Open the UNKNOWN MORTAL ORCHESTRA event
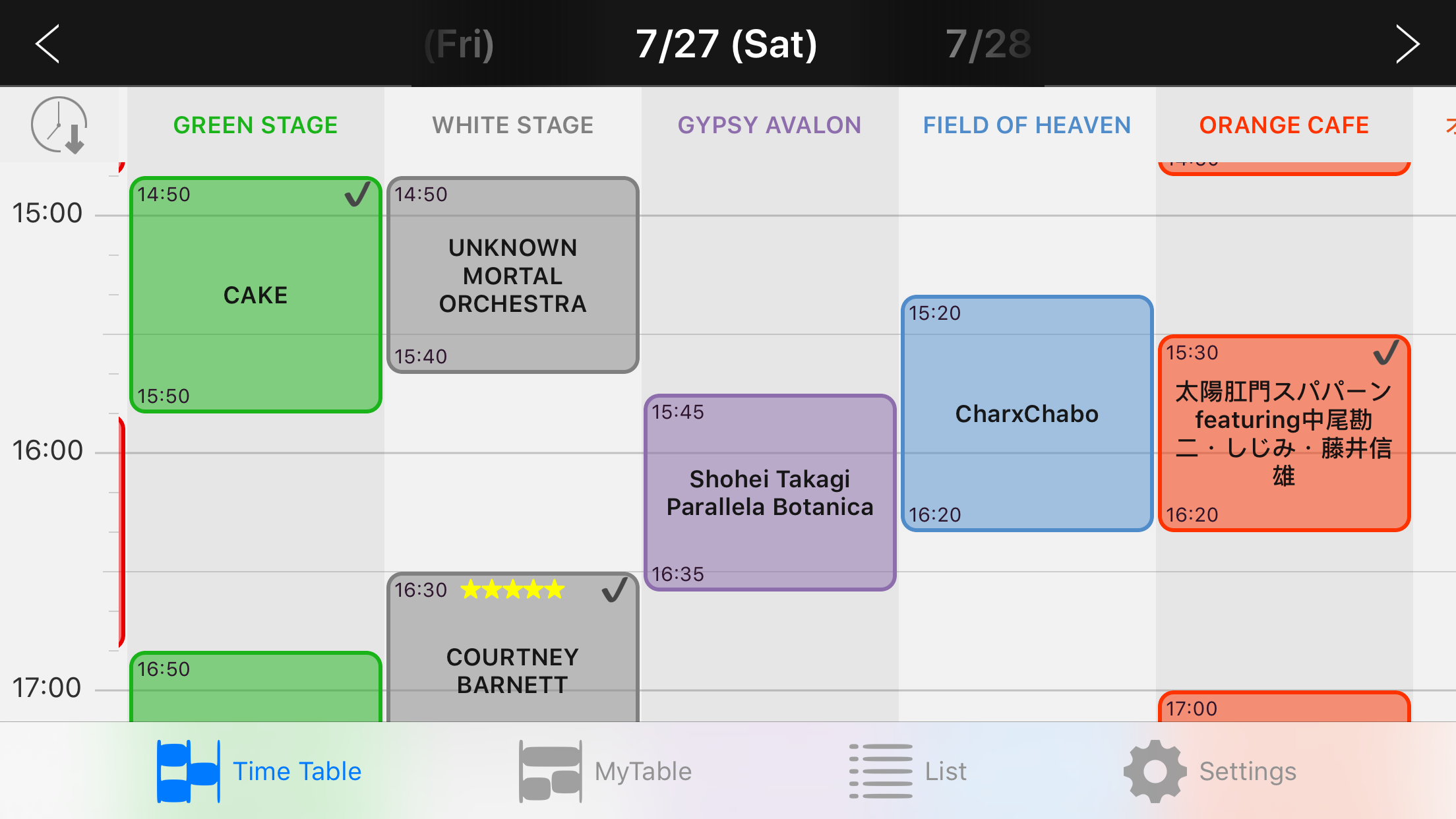The width and height of the screenshot is (1456, 819). point(512,276)
